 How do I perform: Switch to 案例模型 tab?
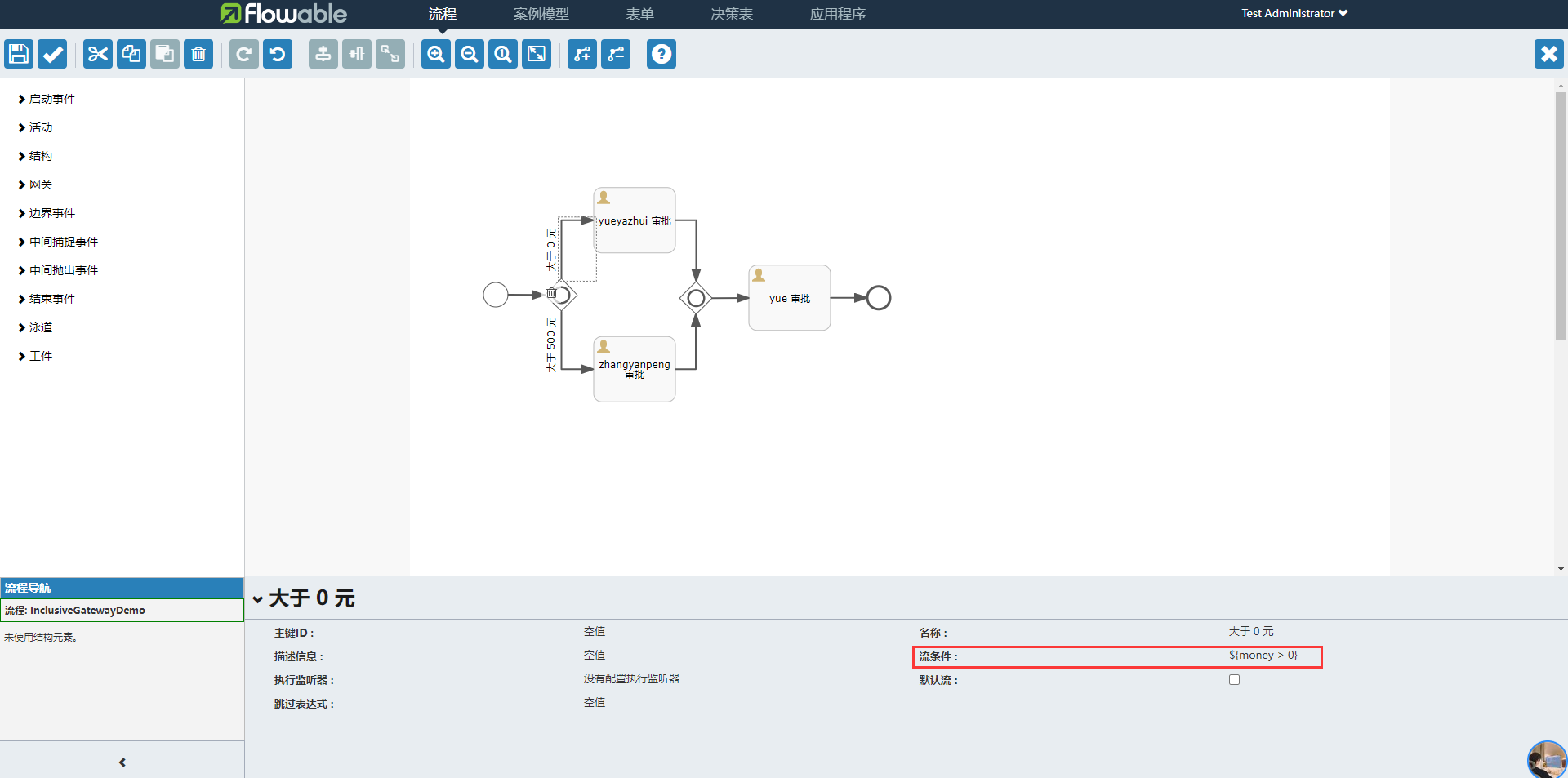coord(541,14)
